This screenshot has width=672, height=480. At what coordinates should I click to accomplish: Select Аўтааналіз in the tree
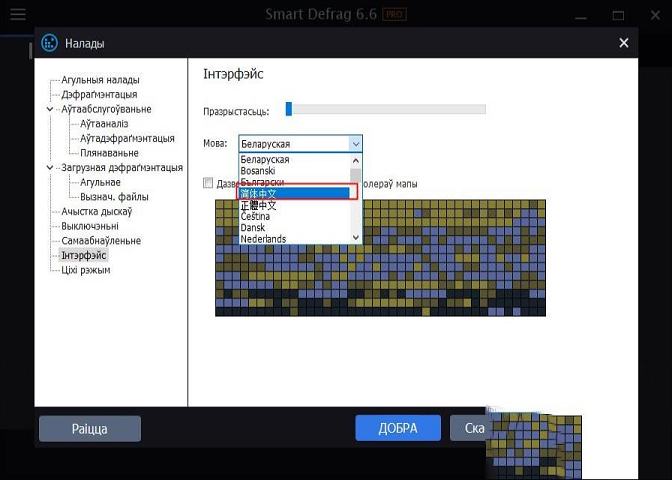tap(104, 124)
